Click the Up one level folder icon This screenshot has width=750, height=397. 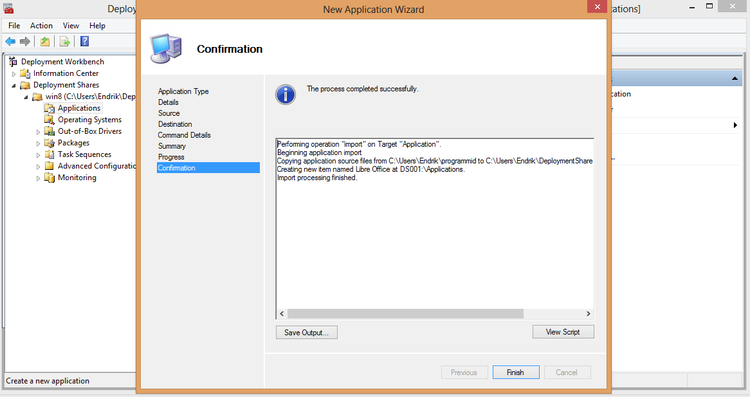point(45,42)
